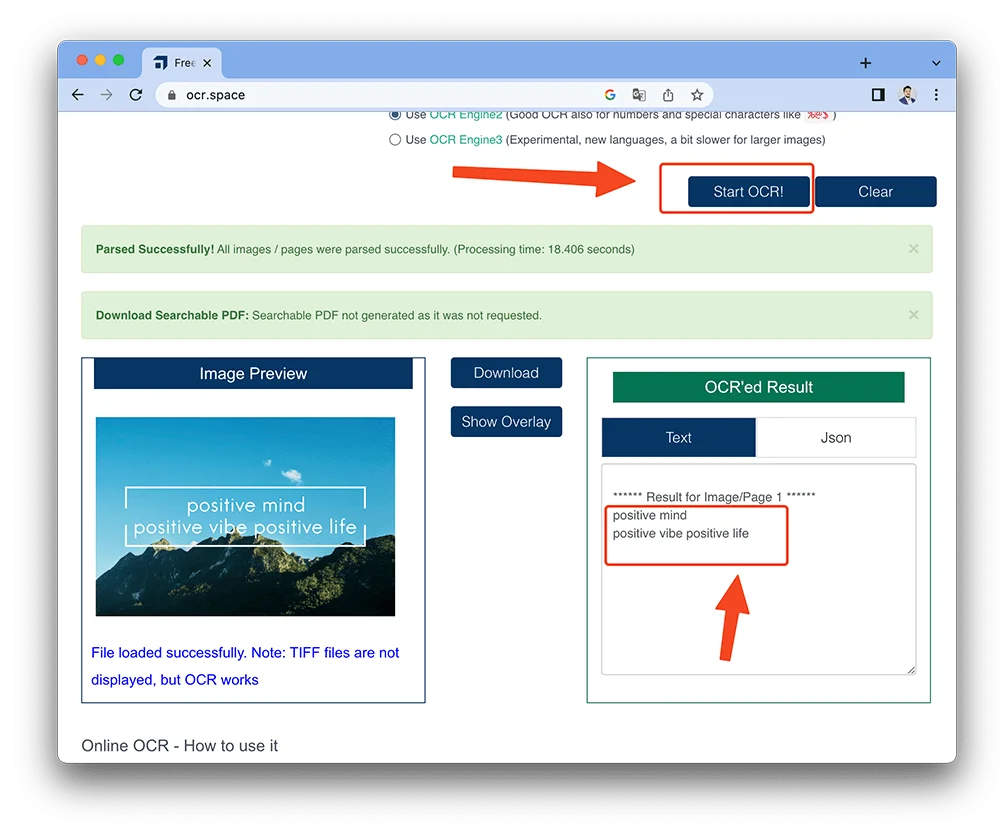Screen dimensions: 1000x824
Task: Open the user profile avatar
Action: [907, 95]
